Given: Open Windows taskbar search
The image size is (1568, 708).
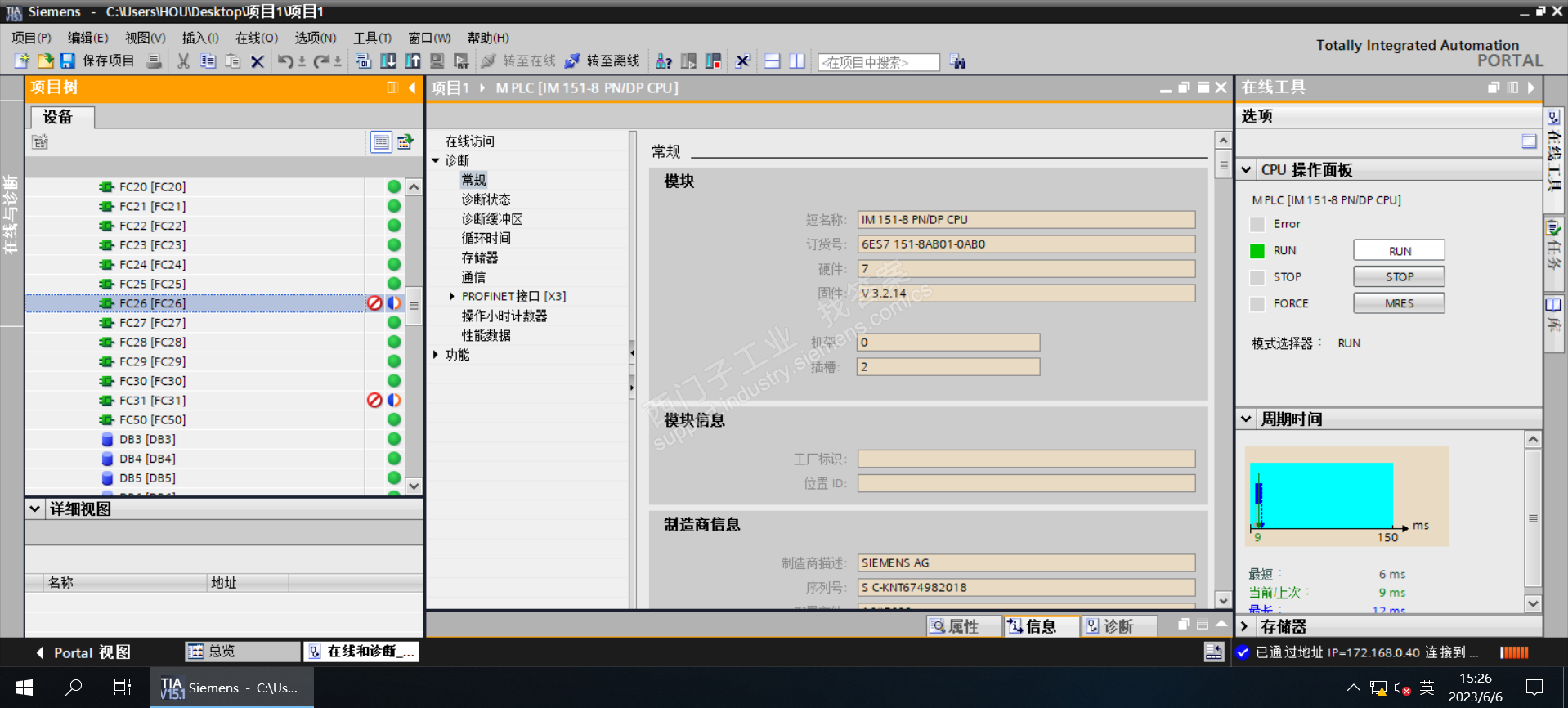Looking at the screenshot, I should (74, 688).
